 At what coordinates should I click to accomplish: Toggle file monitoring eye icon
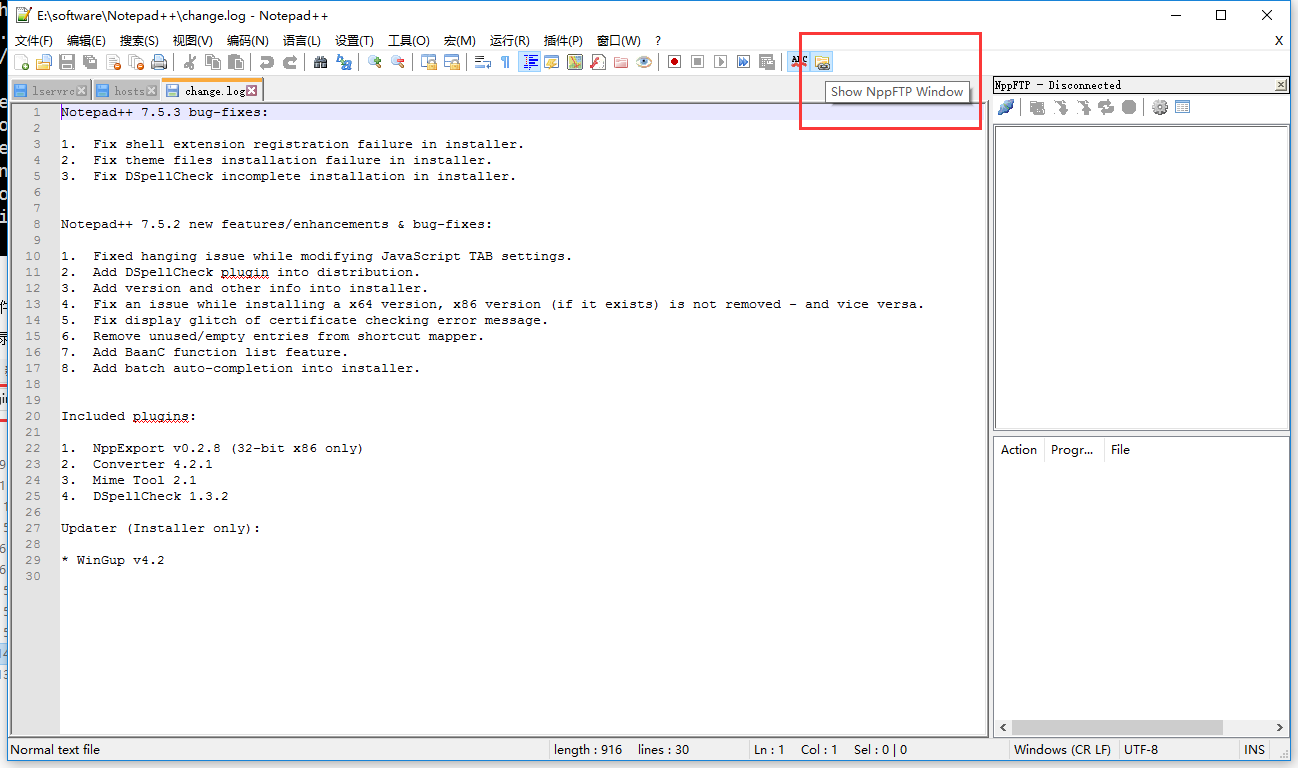[x=644, y=62]
